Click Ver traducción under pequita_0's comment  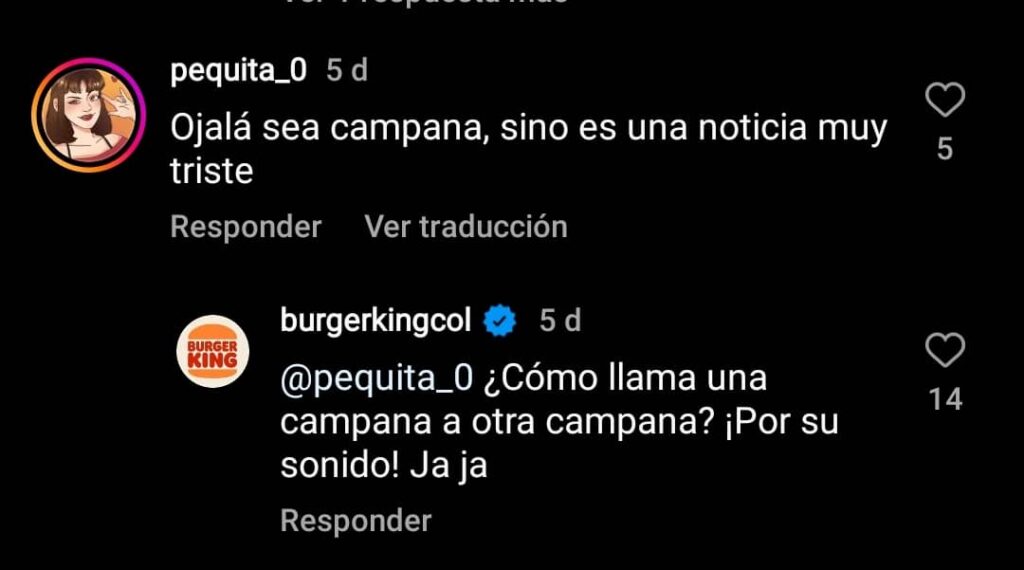[466, 227]
